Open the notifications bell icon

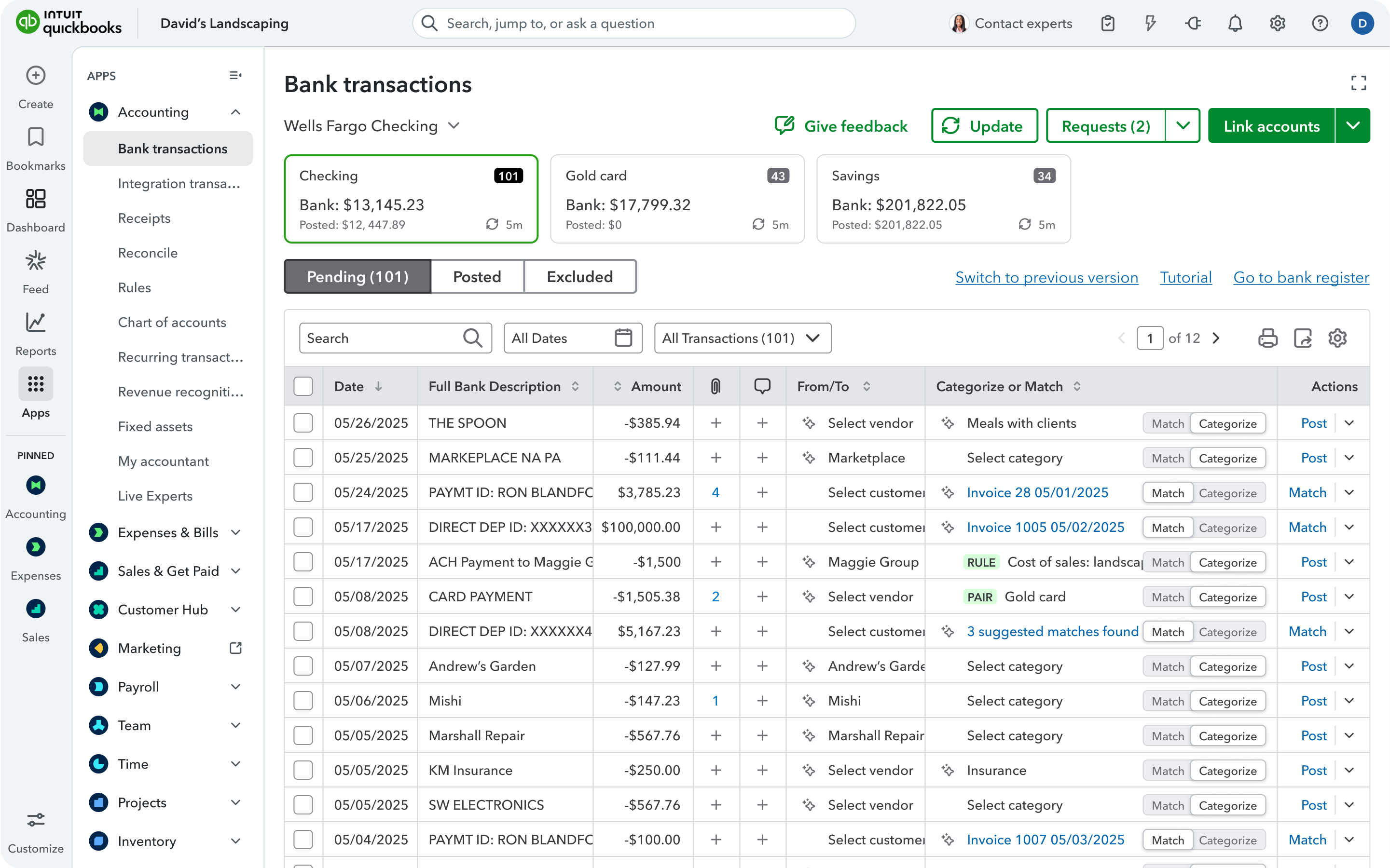(x=1235, y=24)
